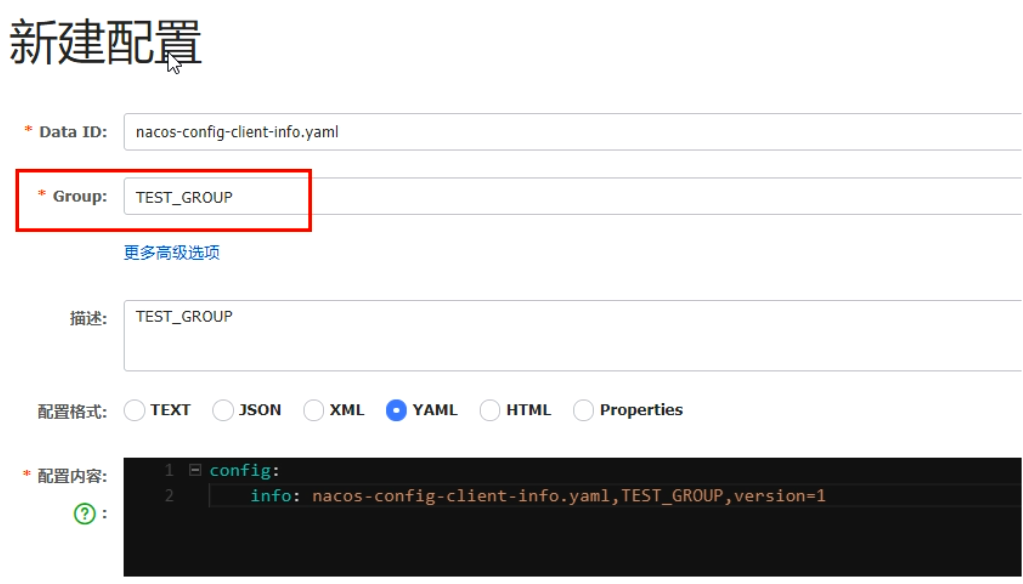This screenshot has height=584, width=1023.
Task: Click line number 2 in editor gutter
Action: (x=169, y=496)
